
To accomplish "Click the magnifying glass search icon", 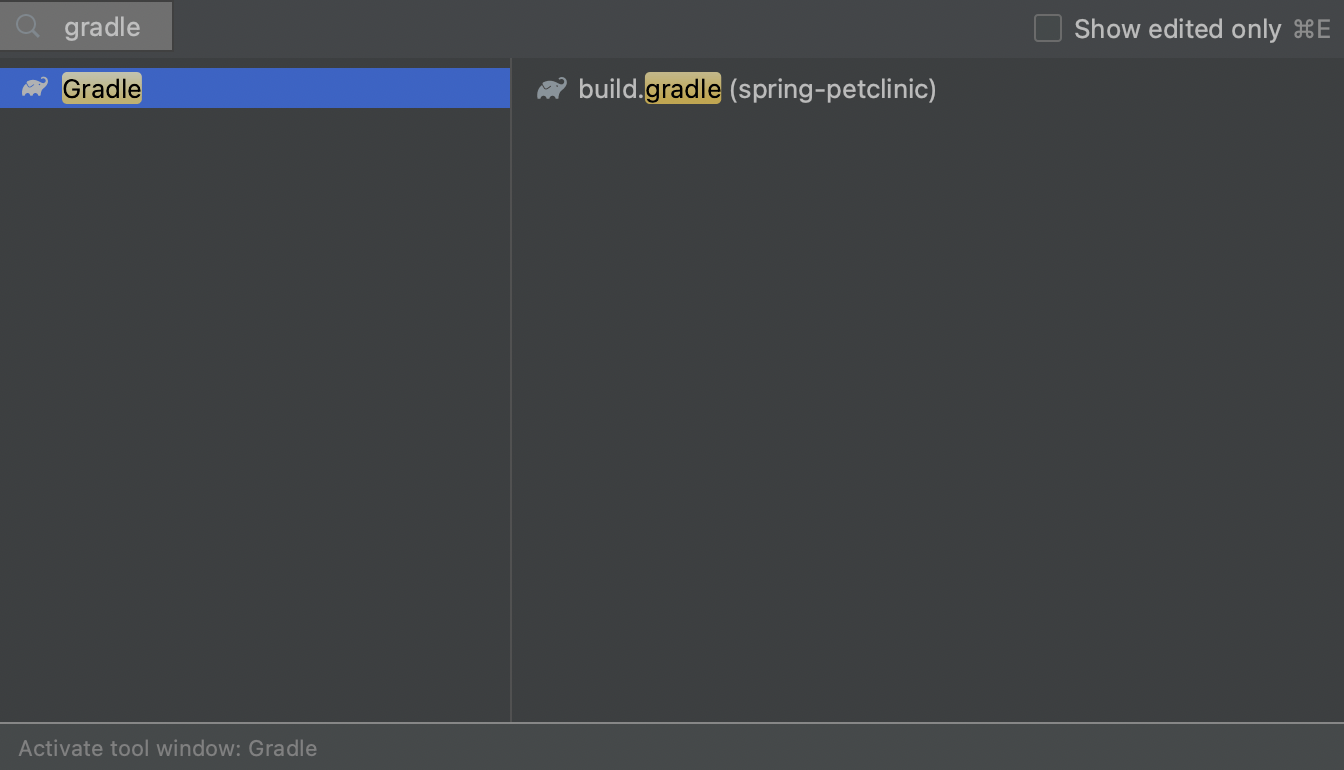I will click(27, 28).
